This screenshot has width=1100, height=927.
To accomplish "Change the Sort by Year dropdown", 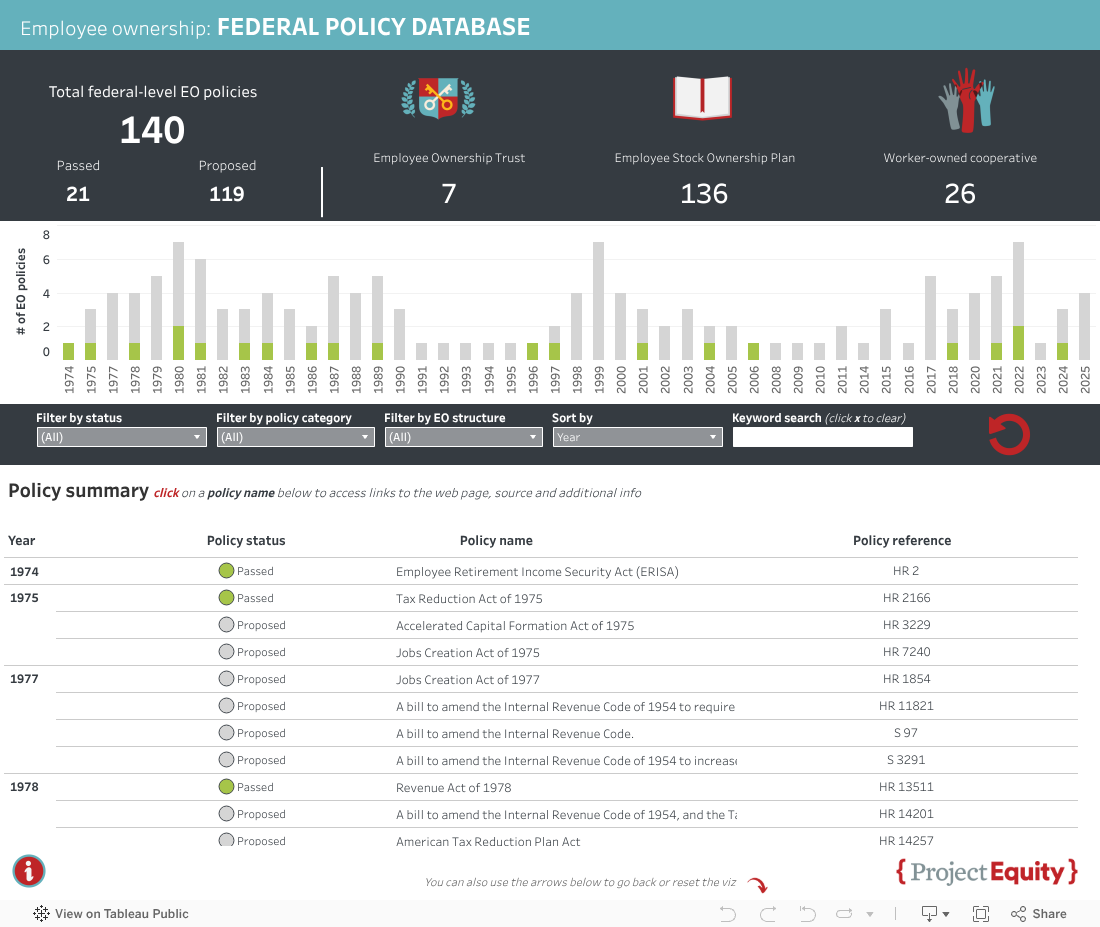I will pyautogui.click(x=637, y=437).
